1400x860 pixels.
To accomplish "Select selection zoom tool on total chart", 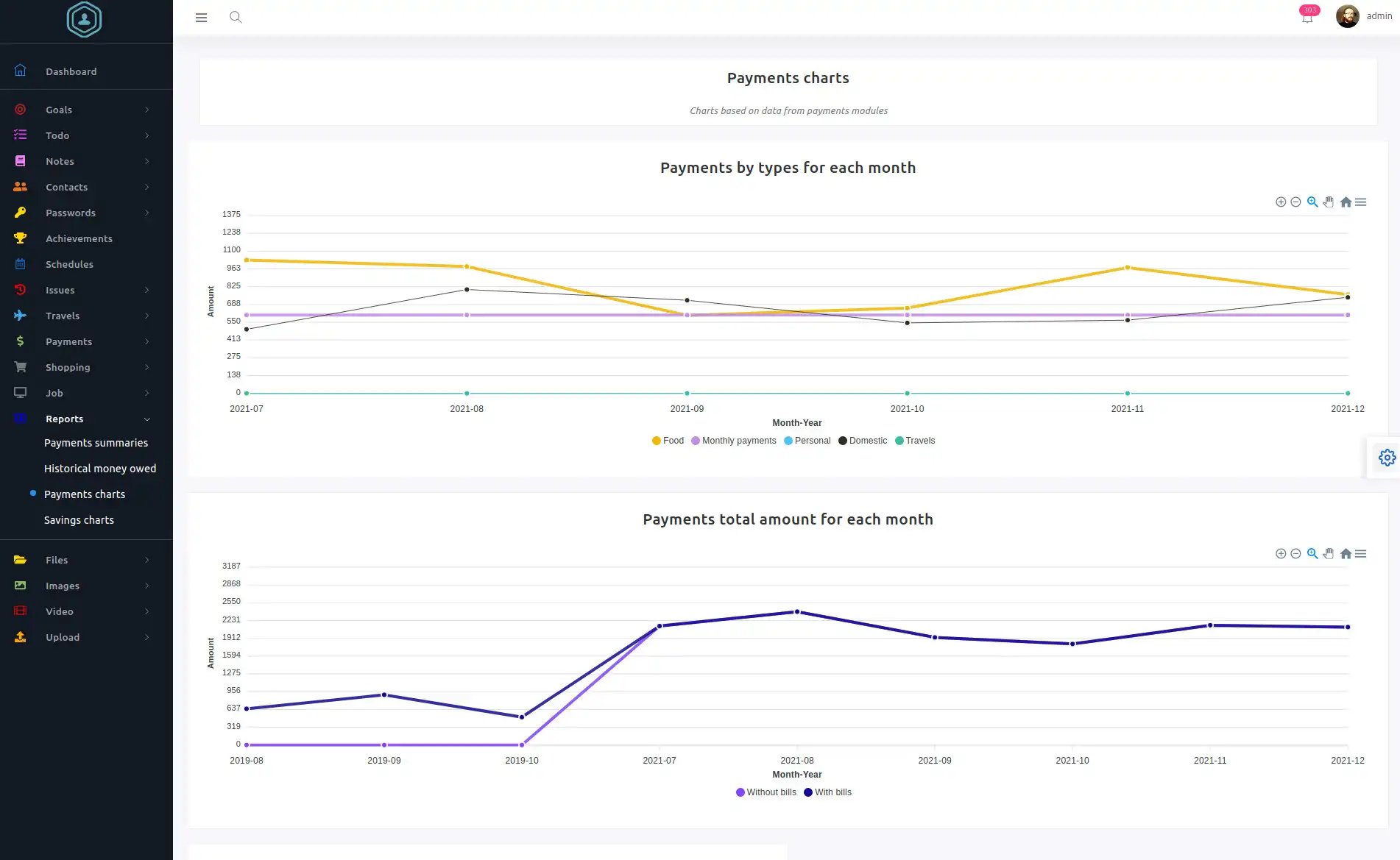I will coord(1312,554).
